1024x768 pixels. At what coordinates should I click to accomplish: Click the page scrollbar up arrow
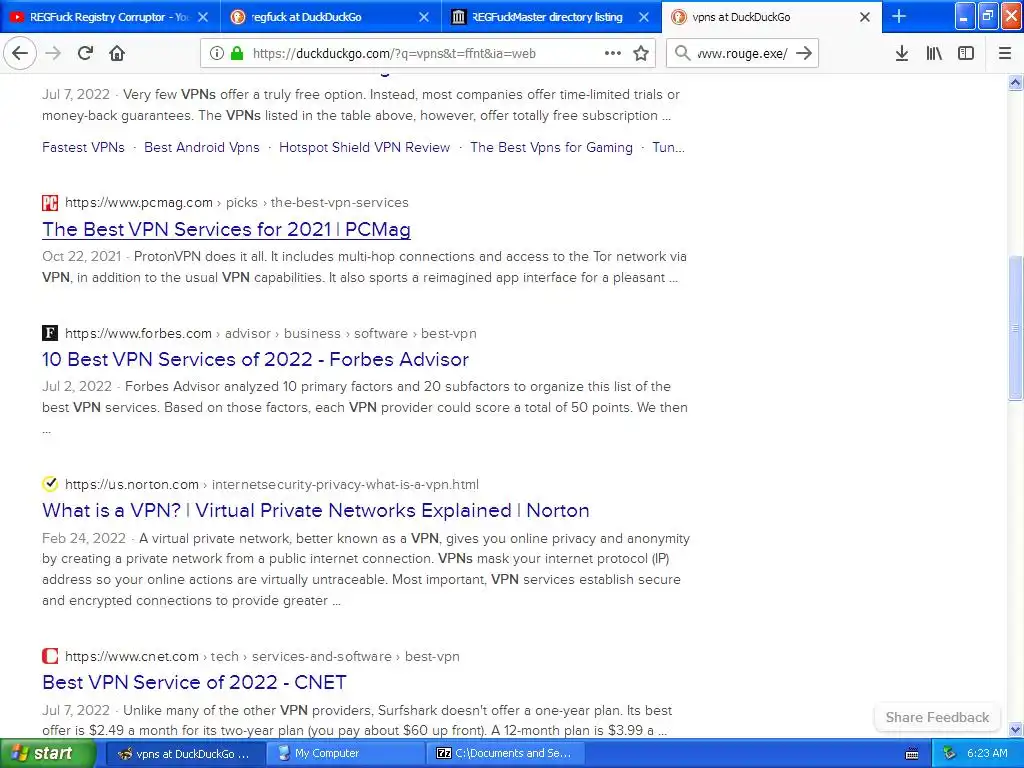pos(1016,82)
